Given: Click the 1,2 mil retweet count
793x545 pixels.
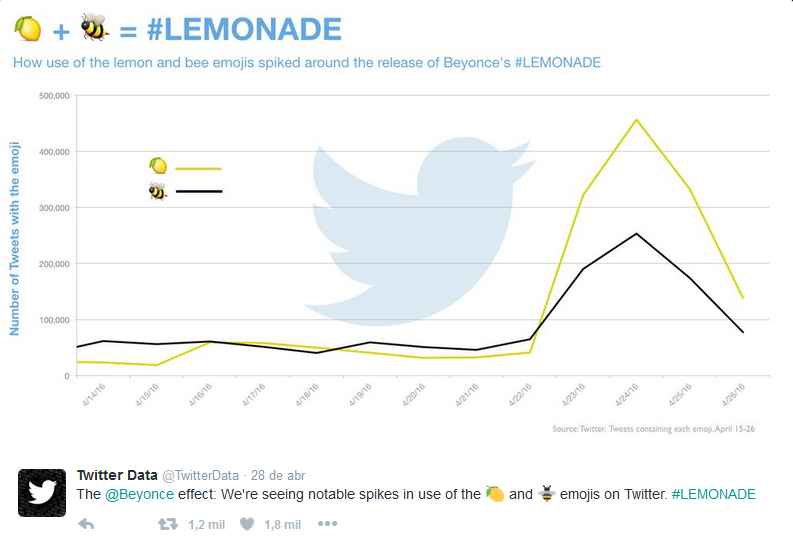Looking at the screenshot, I should [x=206, y=524].
